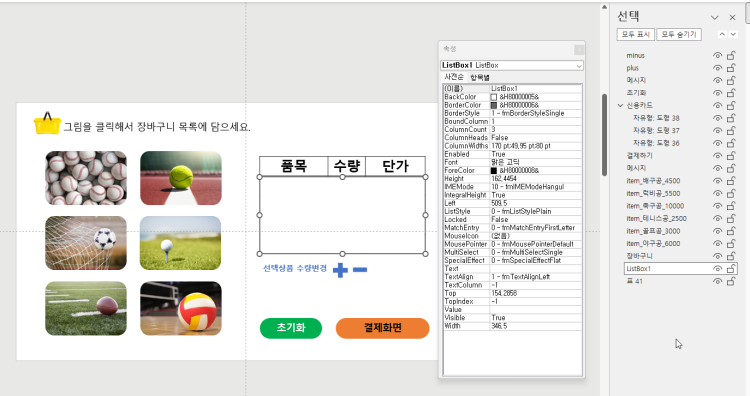Lock 자유형: 도형 36
Viewport: 750px width, 396px height.
click(x=731, y=143)
